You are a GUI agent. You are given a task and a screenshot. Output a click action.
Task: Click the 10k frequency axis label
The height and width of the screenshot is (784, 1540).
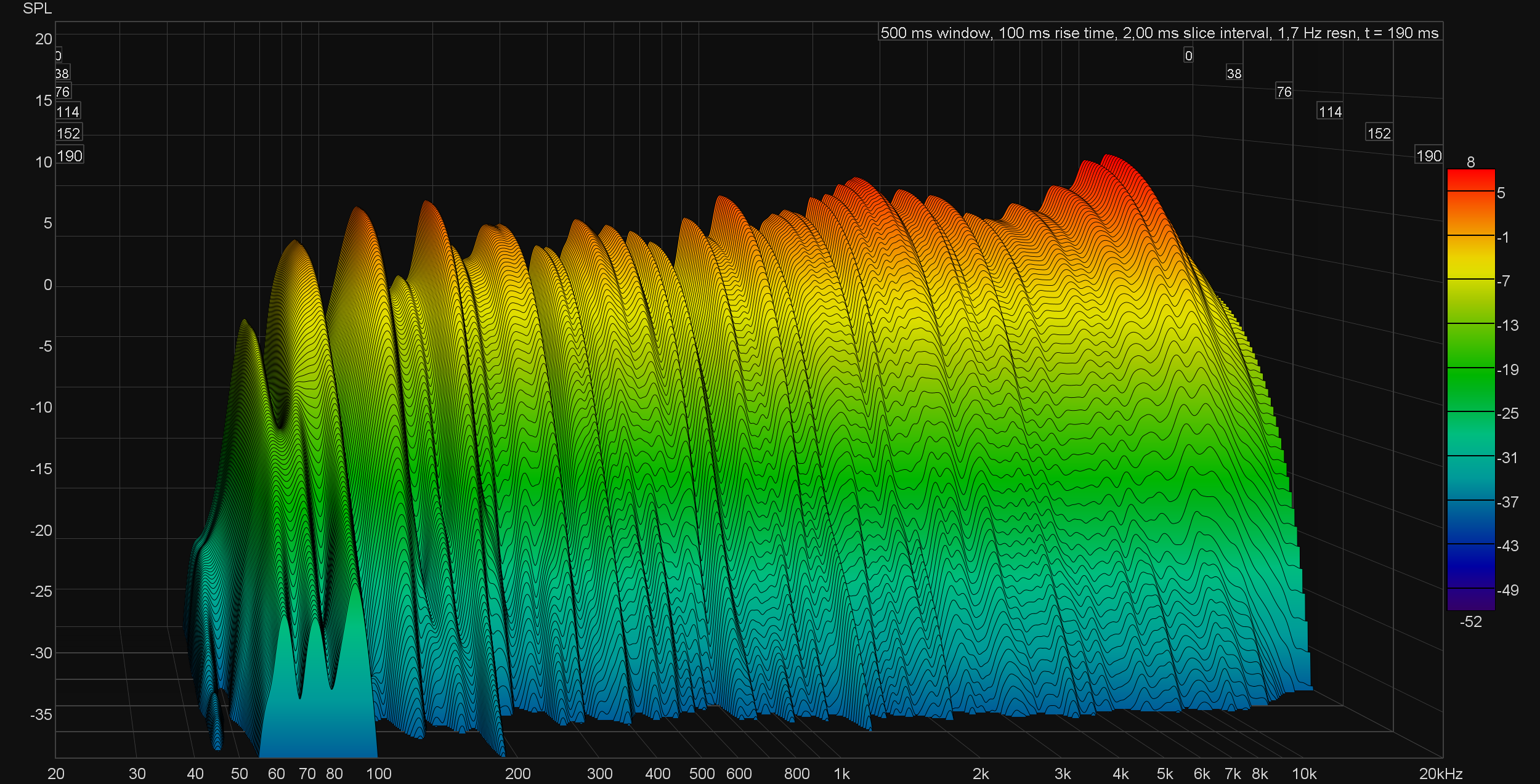point(1303,774)
